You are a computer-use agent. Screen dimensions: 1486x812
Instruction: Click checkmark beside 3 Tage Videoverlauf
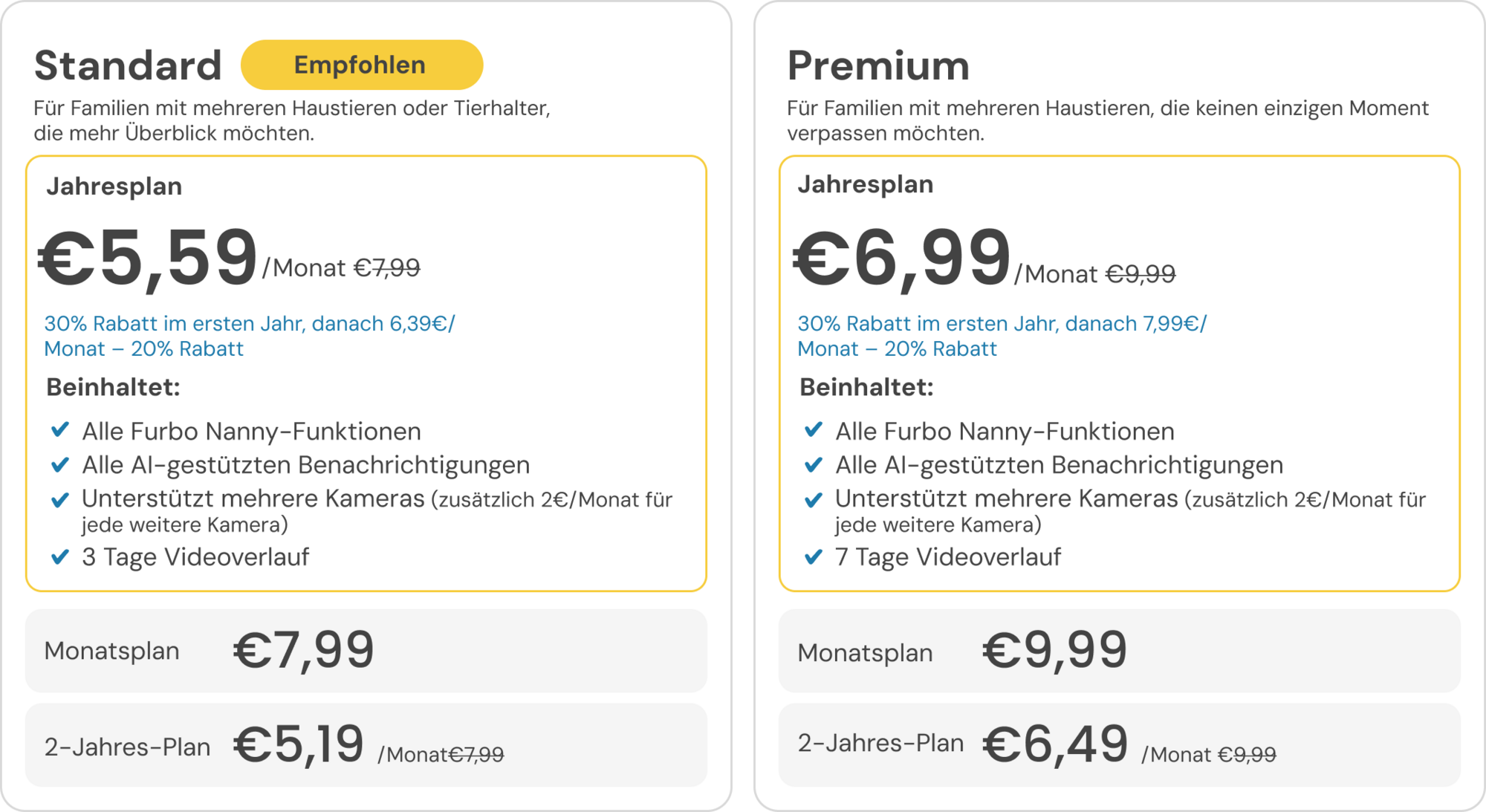click(60, 556)
